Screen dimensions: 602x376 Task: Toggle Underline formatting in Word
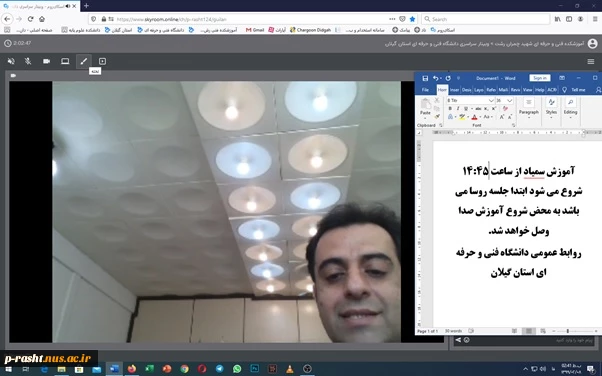click(466, 109)
